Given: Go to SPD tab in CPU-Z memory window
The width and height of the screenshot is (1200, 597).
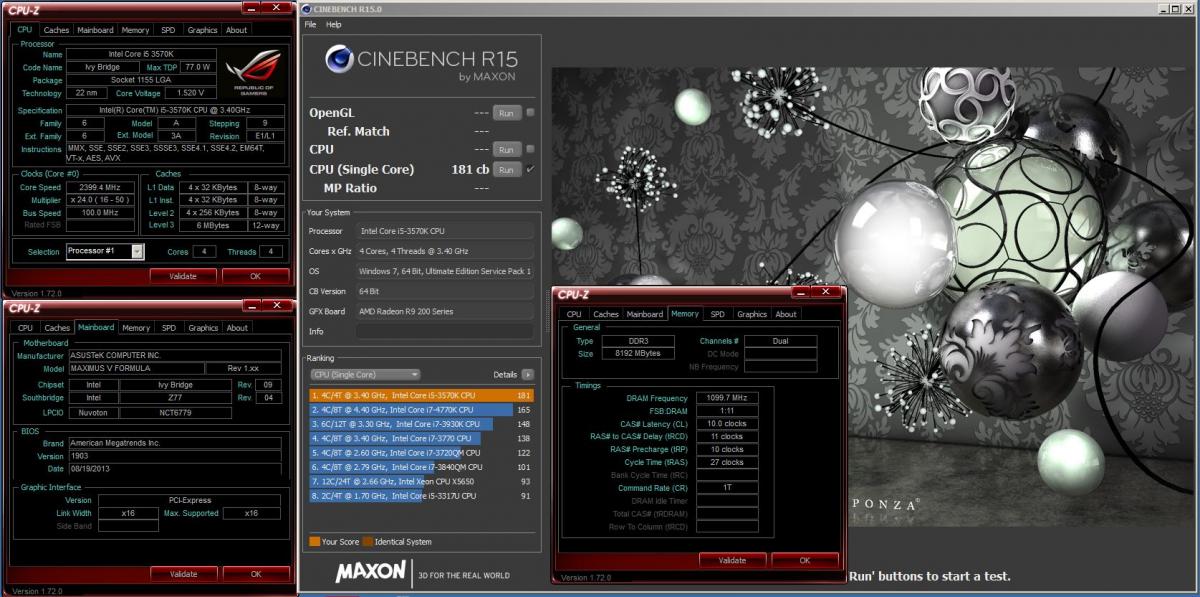Looking at the screenshot, I should pyautogui.click(x=718, y=314).
